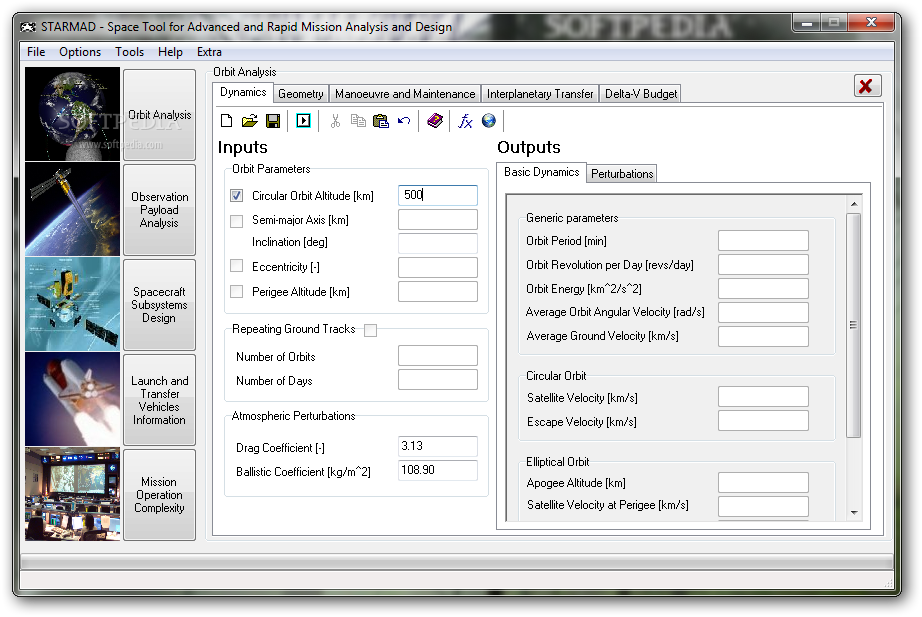
Task: Click the Ballistic Coefficient field
Action: (x=438, y=470)
